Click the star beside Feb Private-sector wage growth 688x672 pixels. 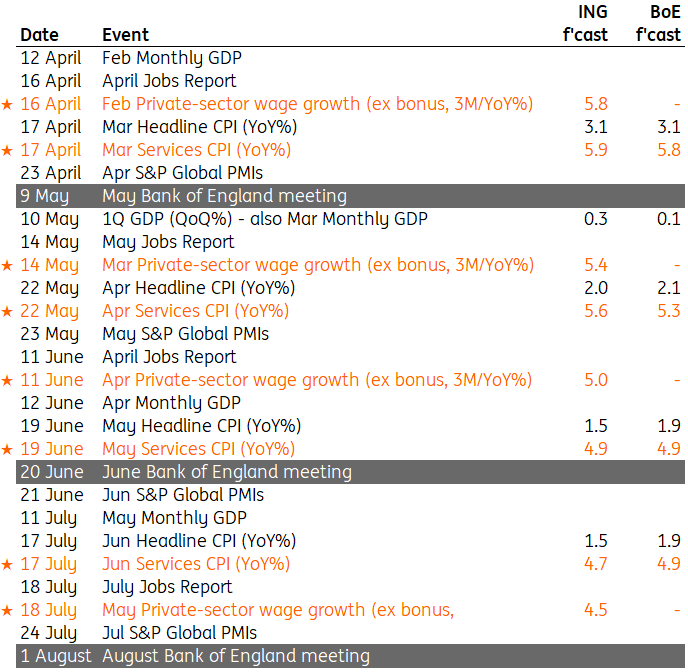click(8, 104)
